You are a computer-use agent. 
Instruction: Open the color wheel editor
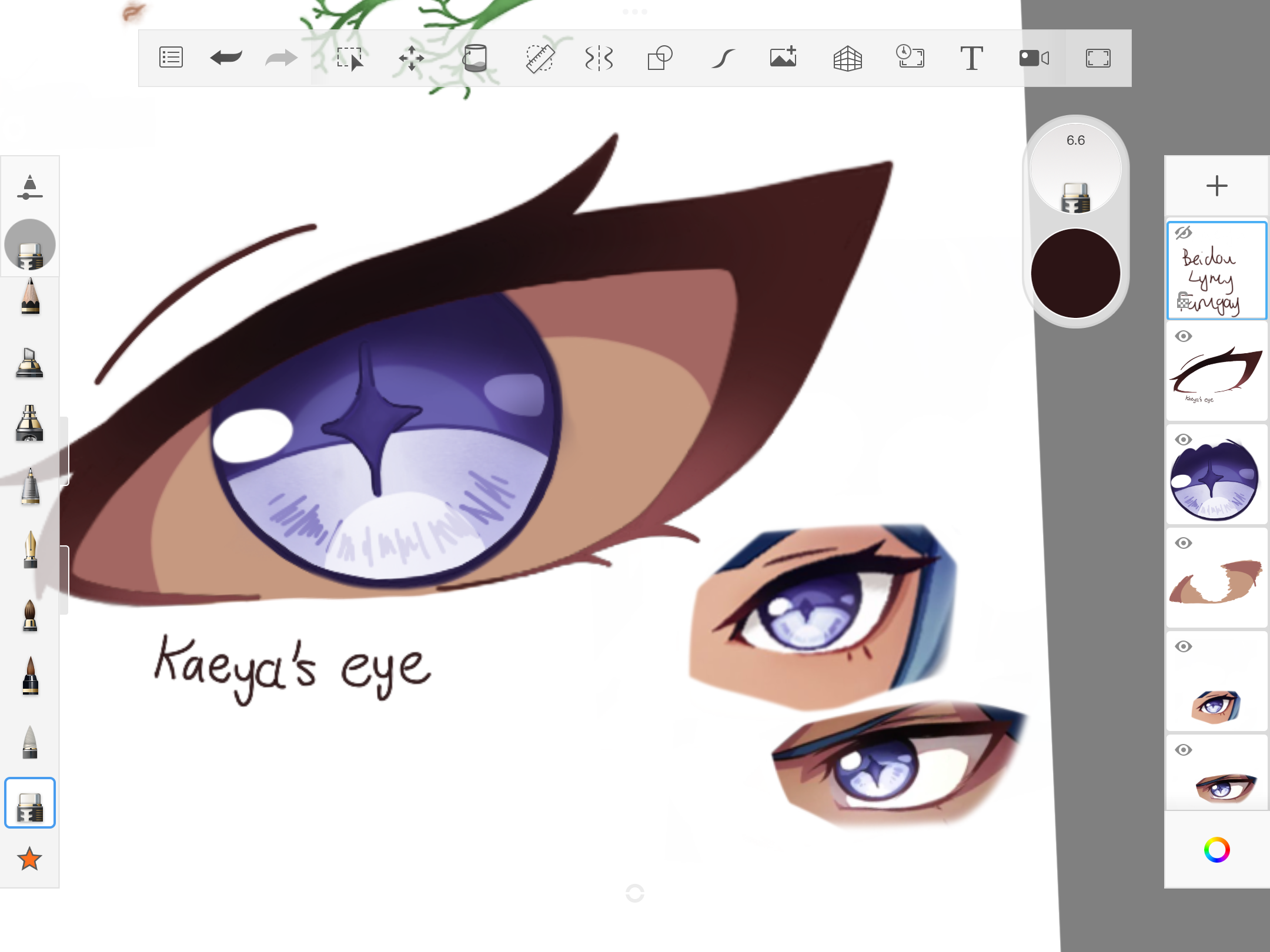pyautogui.click(x=1216, y=850)
